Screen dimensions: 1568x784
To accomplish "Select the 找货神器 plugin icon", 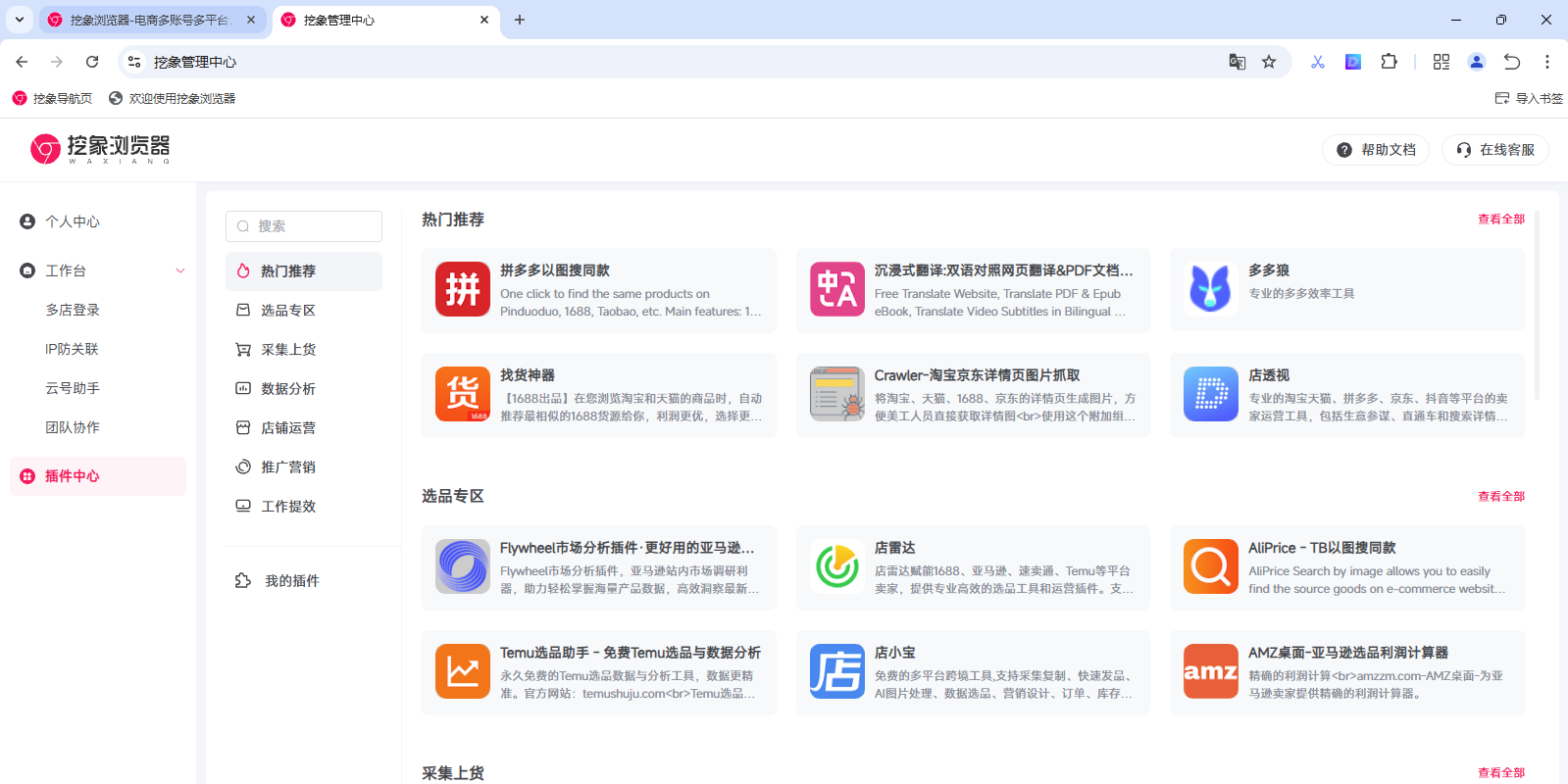I will (x=462, y=394).
